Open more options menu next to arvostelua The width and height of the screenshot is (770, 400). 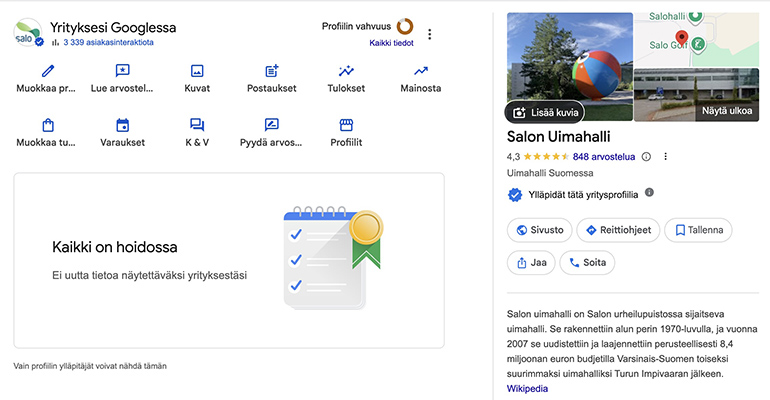[666, 157]
